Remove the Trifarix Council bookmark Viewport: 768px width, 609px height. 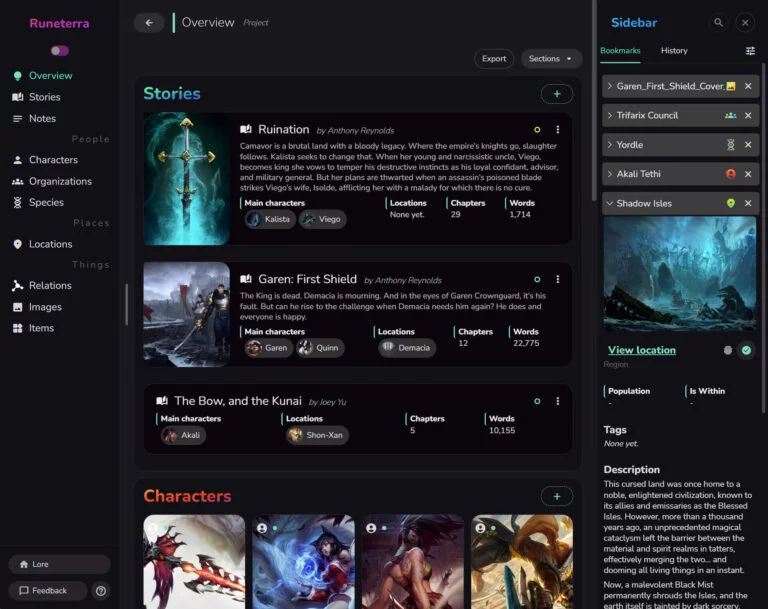click(x=748, y=116)
